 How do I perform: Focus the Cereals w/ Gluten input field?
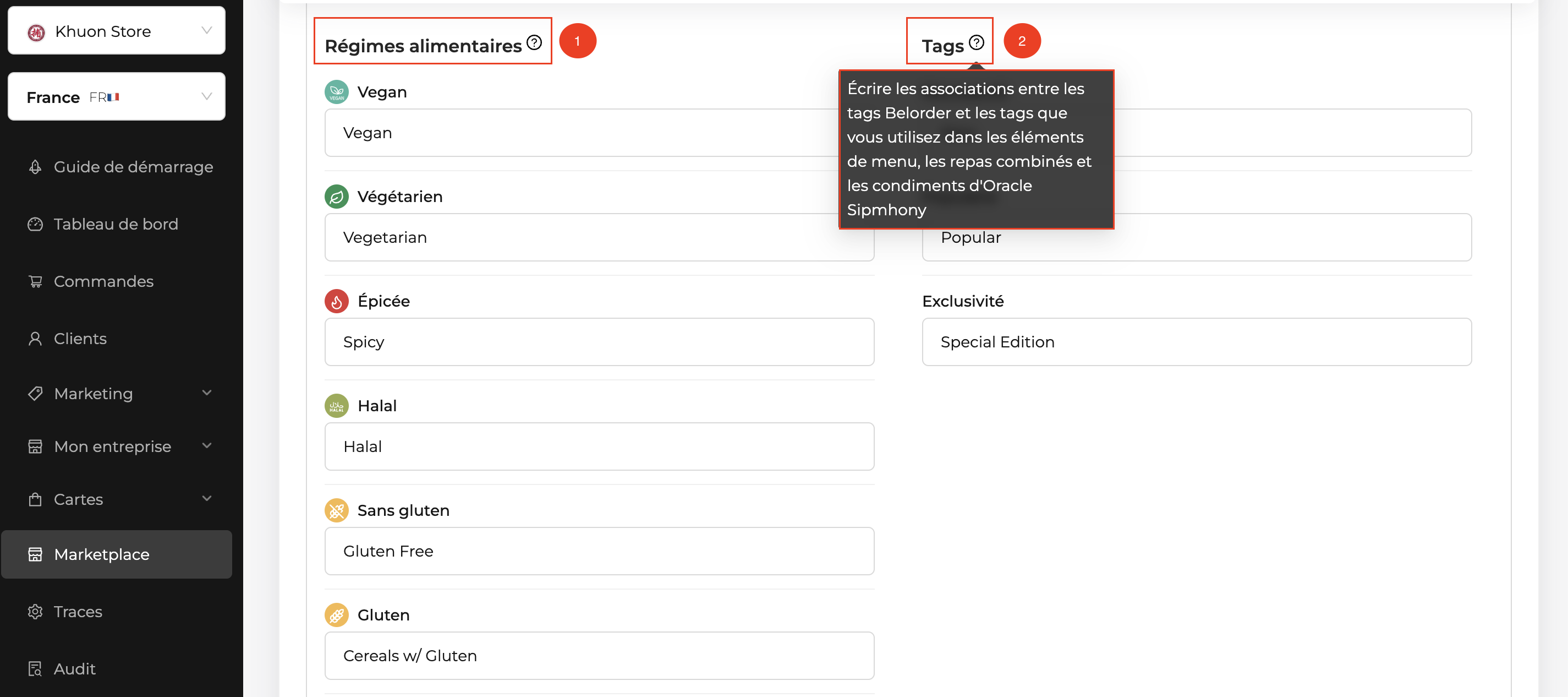coord(600,656)
